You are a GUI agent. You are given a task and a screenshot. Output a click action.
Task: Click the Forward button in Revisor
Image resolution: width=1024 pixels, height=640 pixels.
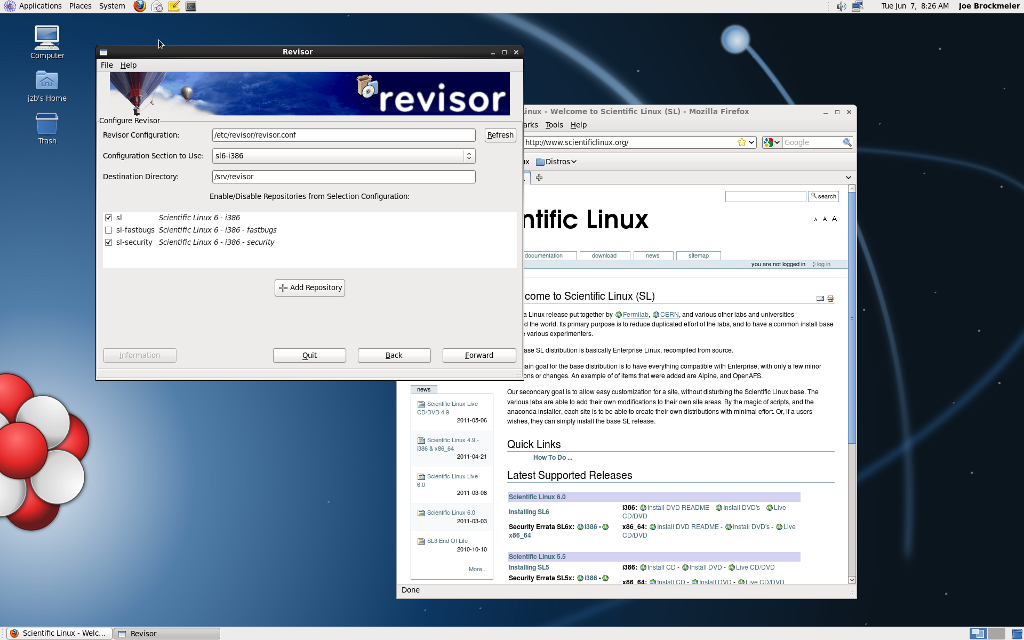pyautogui.click(x=479, y=355)
